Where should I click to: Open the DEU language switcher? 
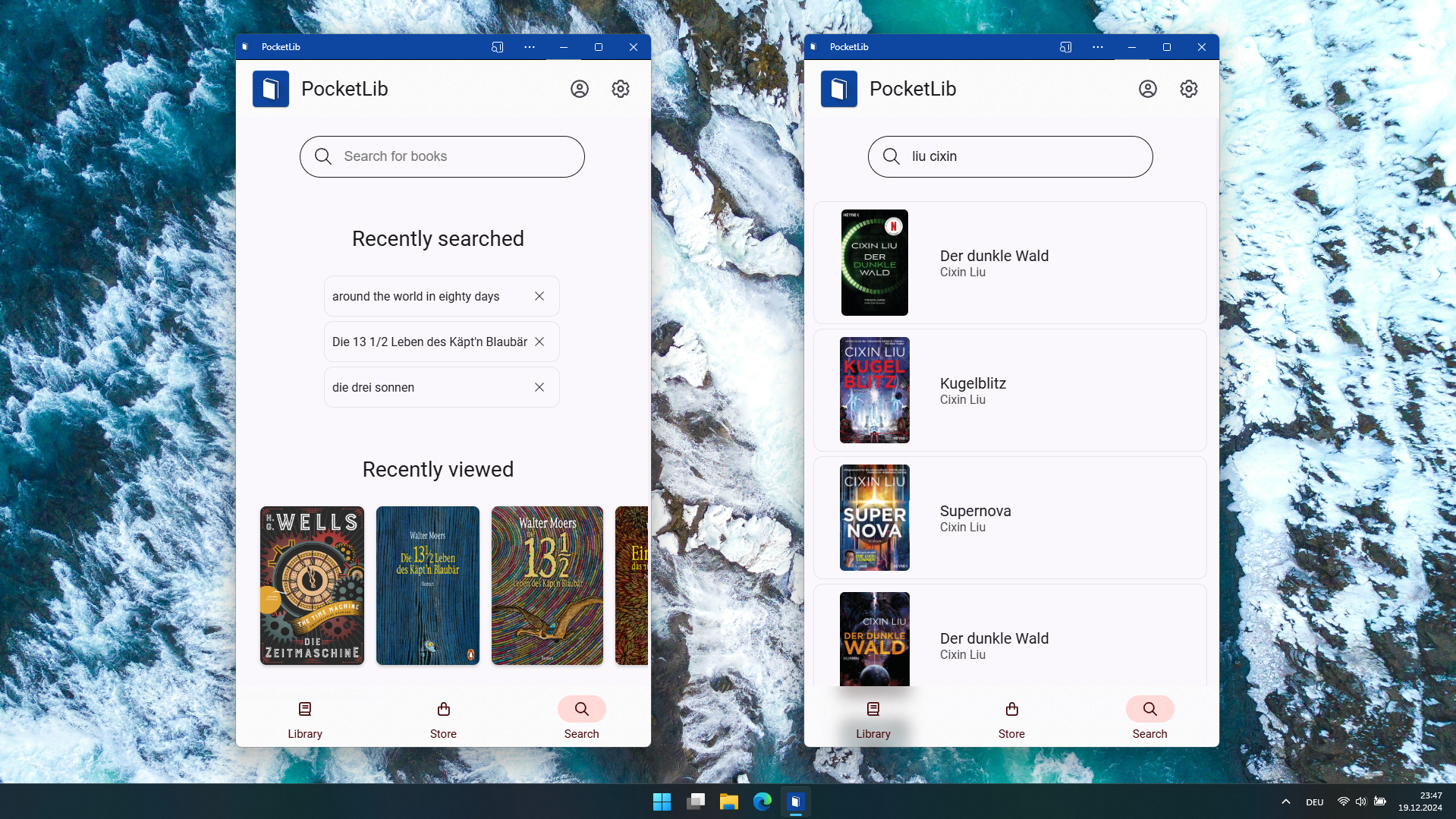pos(1315,802)
